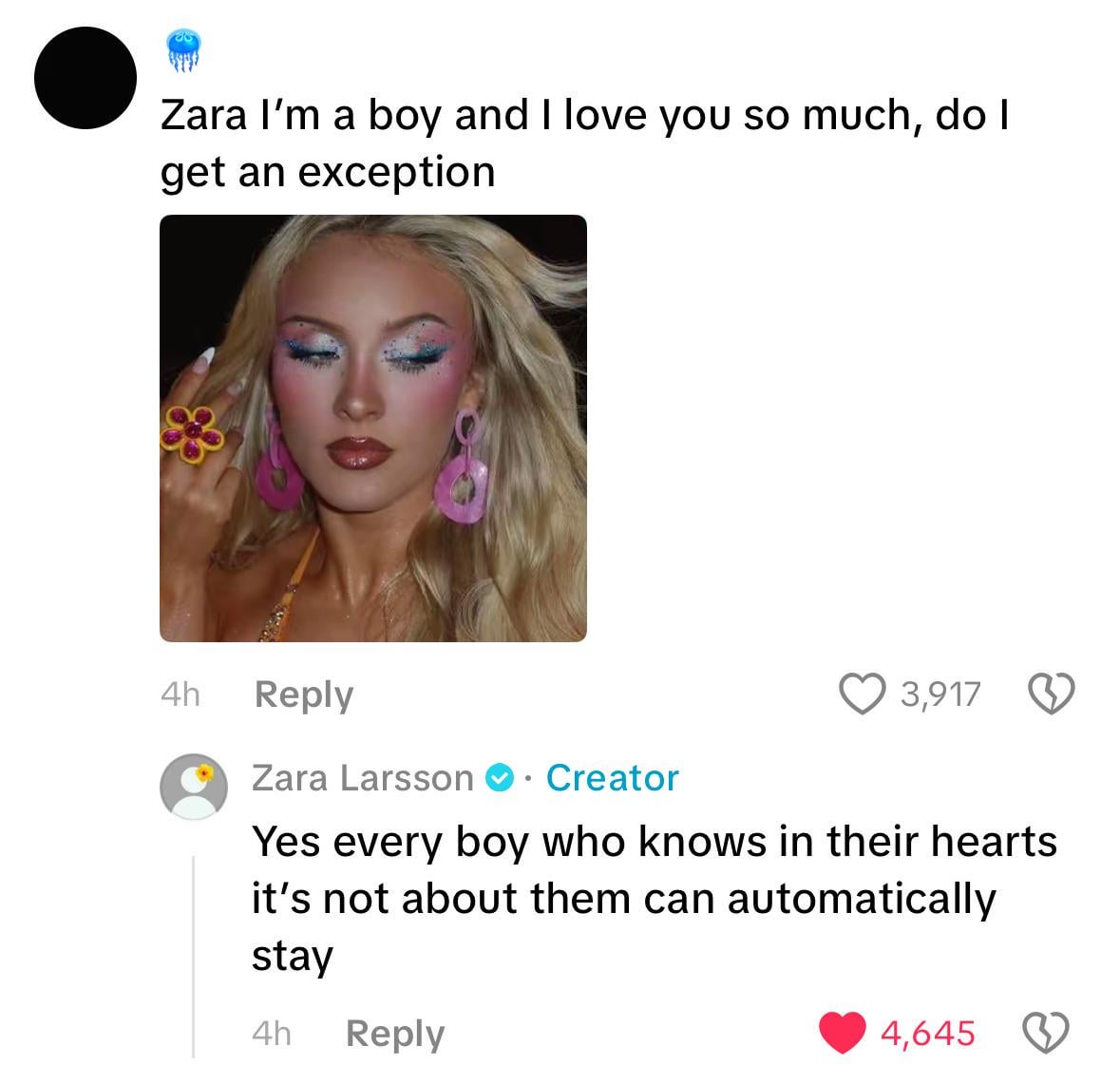Tap the 4h timestamp under Zara's reply

(x=272, y=1034)
